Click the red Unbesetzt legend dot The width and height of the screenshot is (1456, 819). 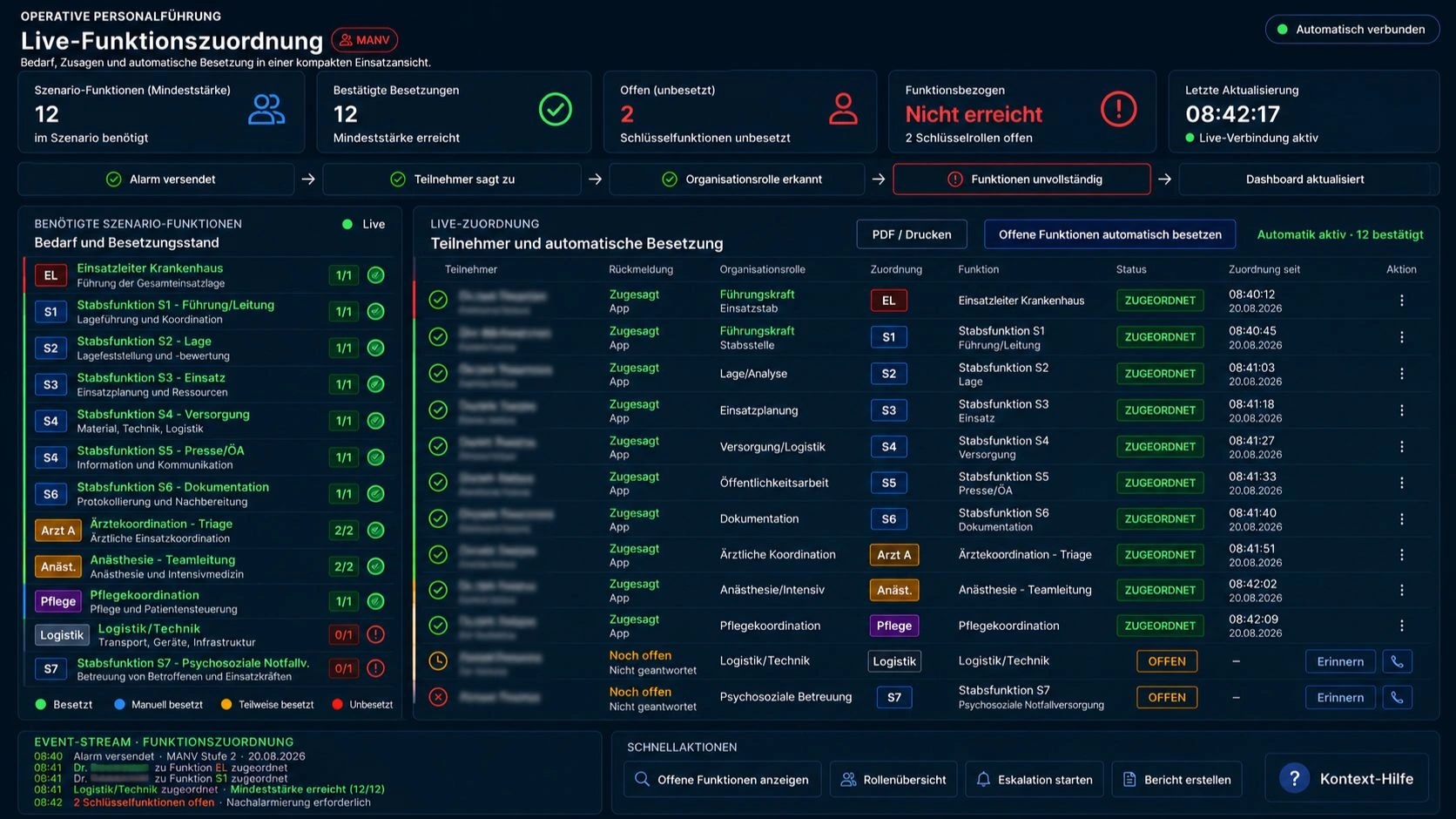coord(338,704)
